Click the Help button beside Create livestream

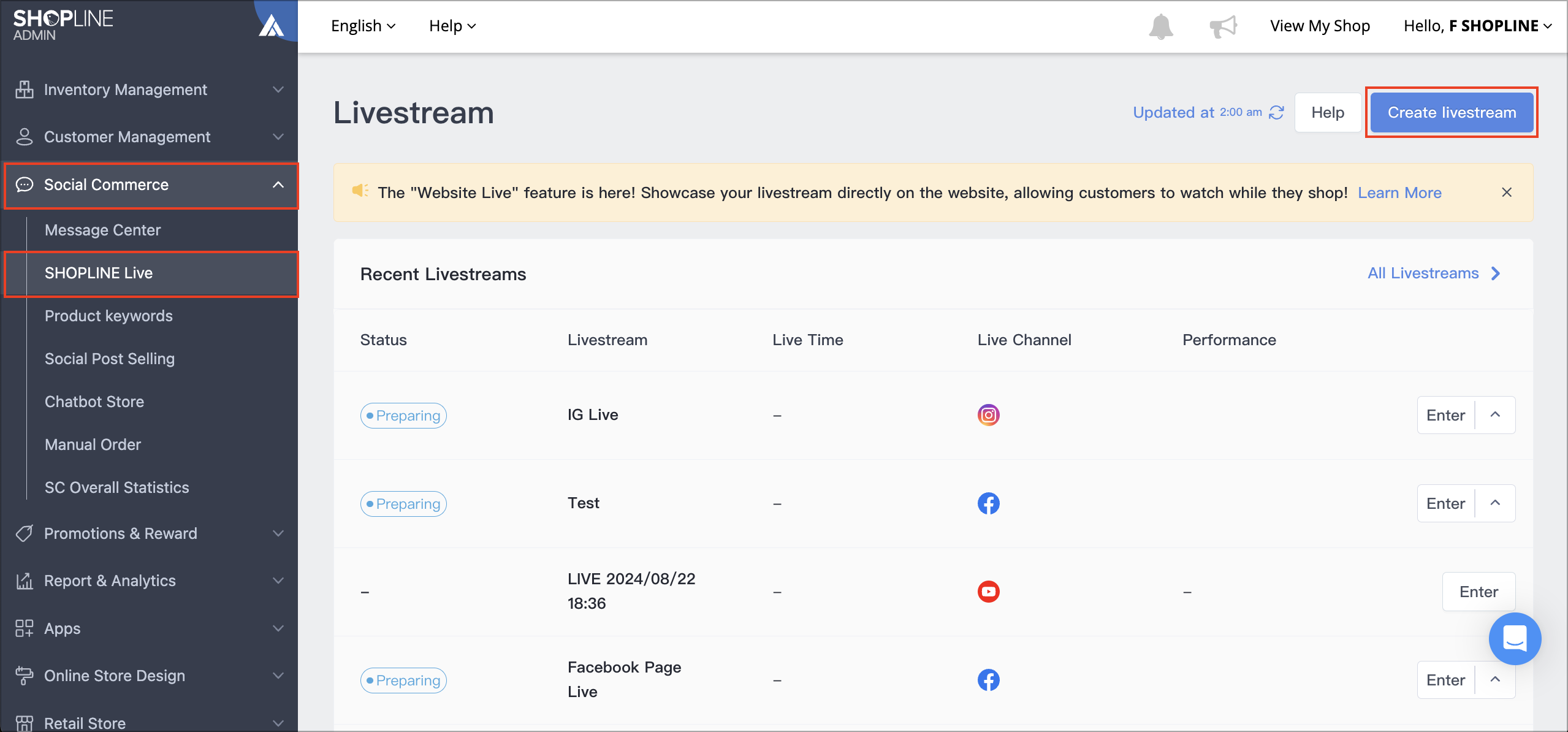click(x=1328, y=113)
